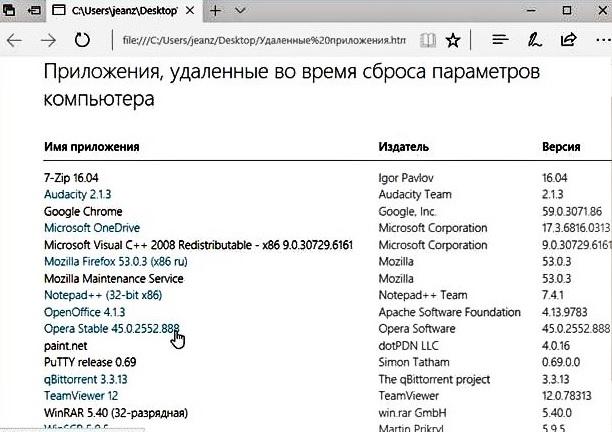This screenshot has width=612, height=432.
Task: Open the TeamViewer 12 link
Action: pos(81,396)
